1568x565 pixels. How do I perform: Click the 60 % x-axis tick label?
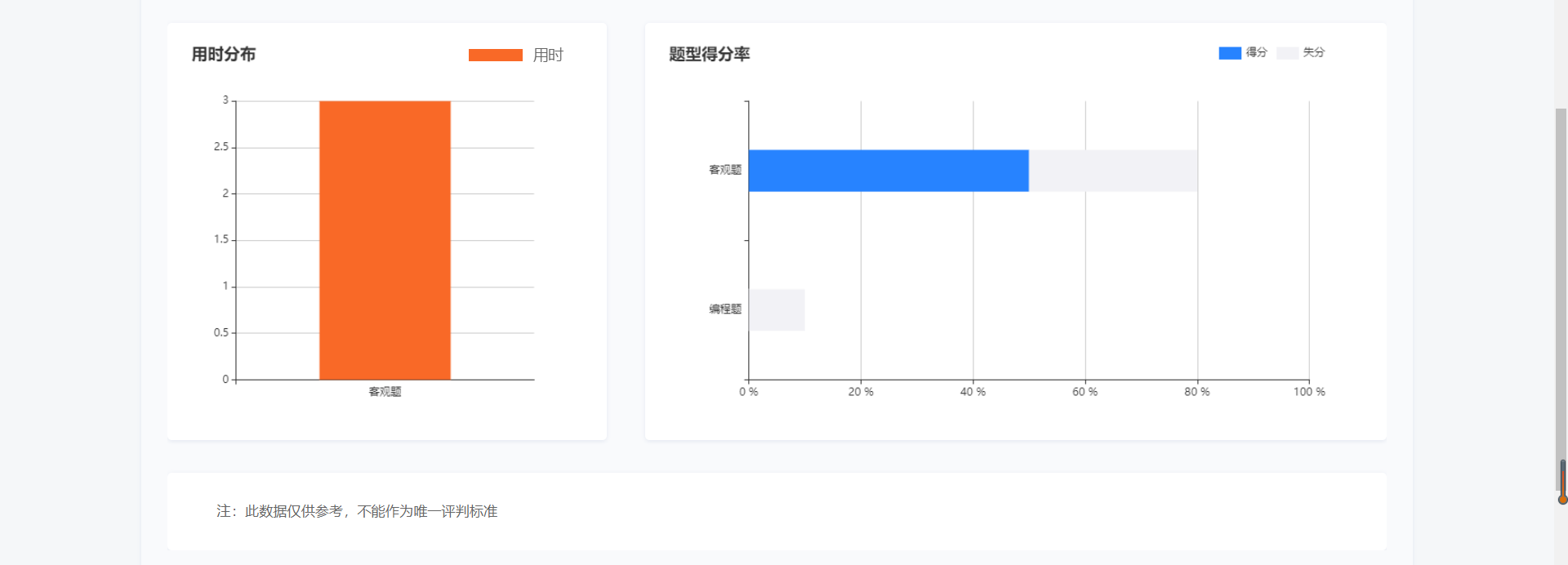click(1085, 392)
